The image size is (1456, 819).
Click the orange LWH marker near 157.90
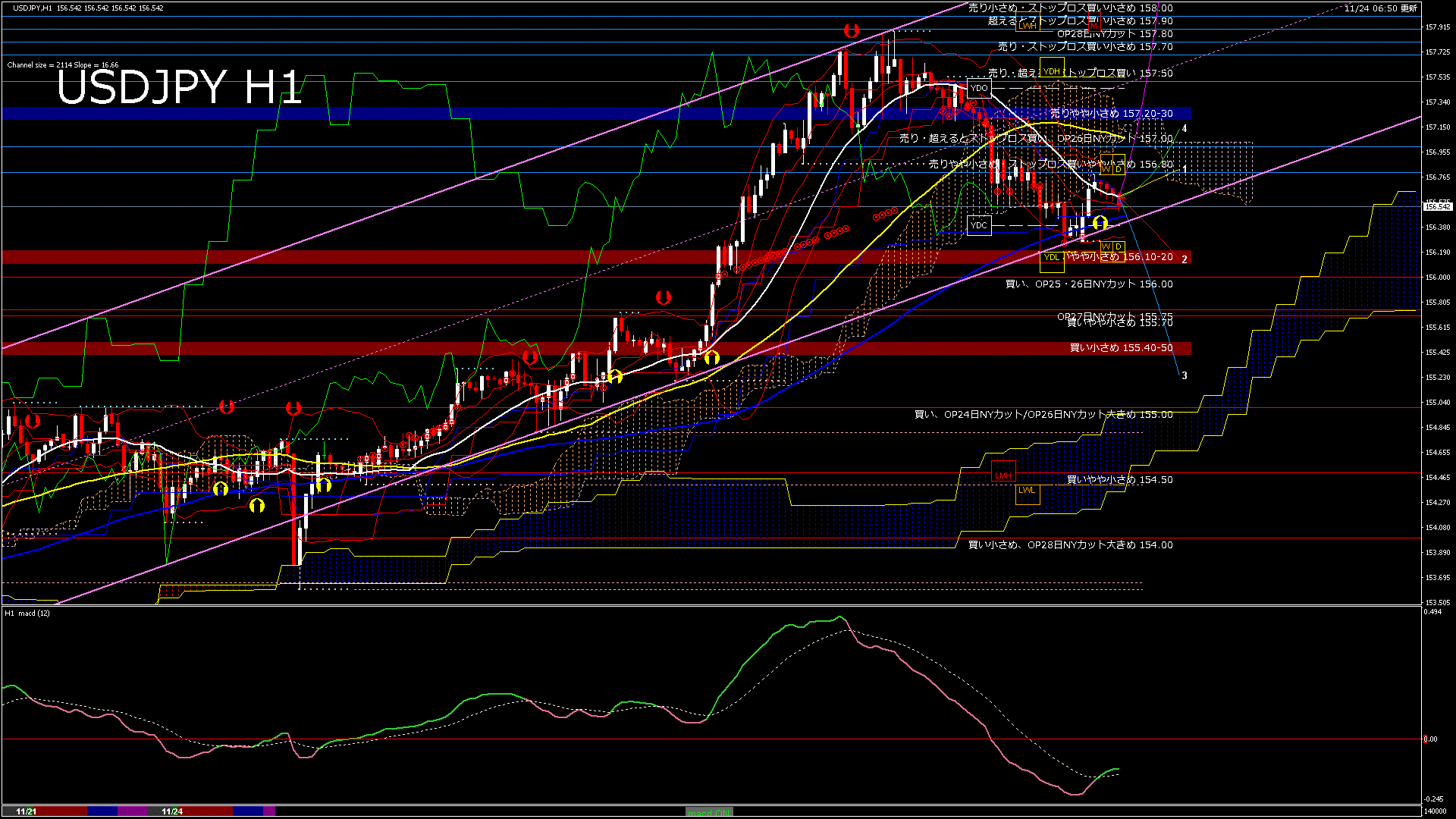click(1026, 25)
